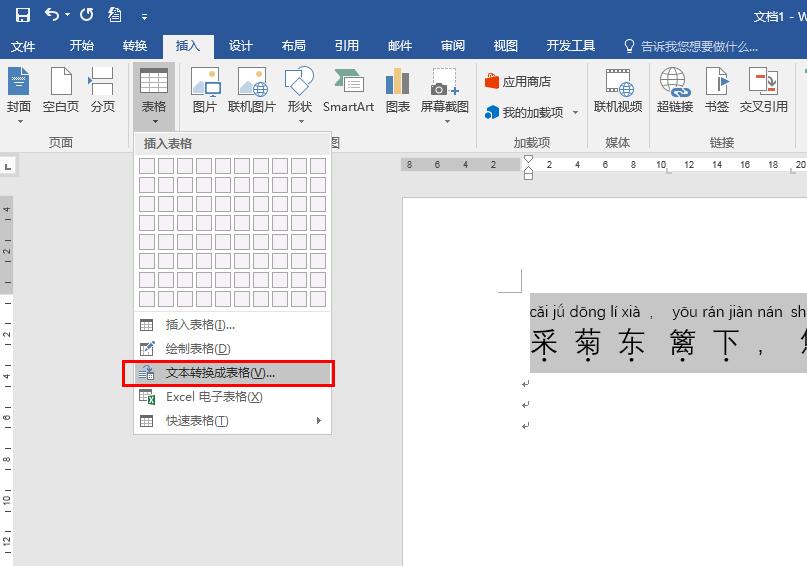Insert a 图表 chart

pos(397,90)
